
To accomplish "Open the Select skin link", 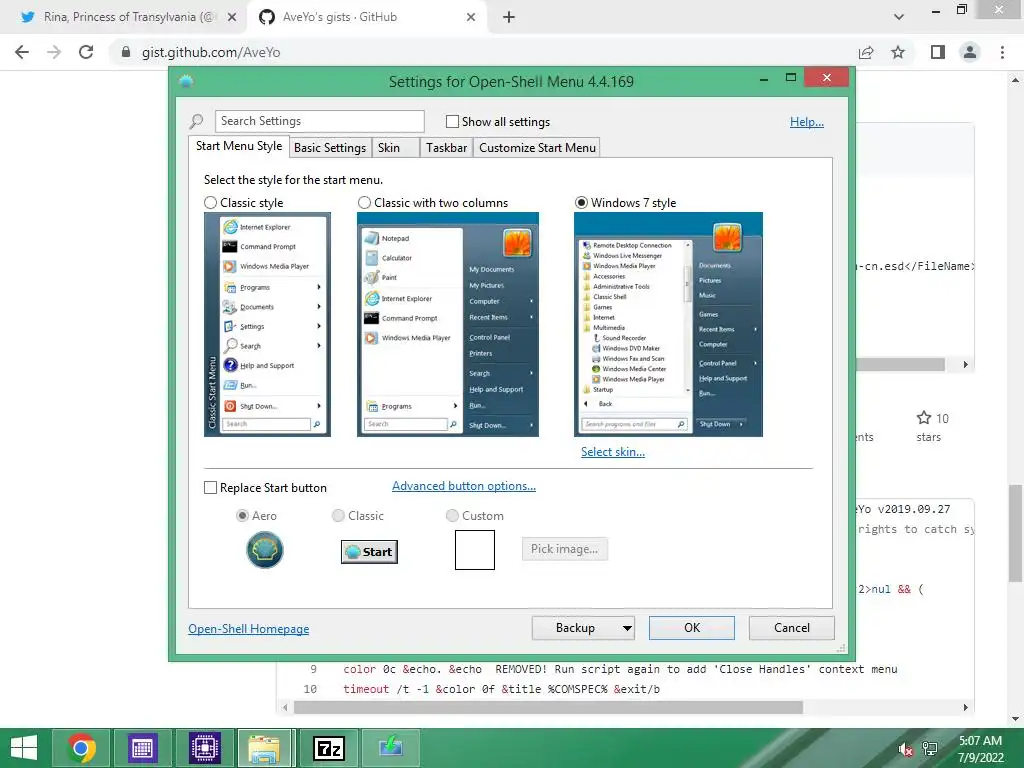I will pyautogui.click(x=613, y=452).
